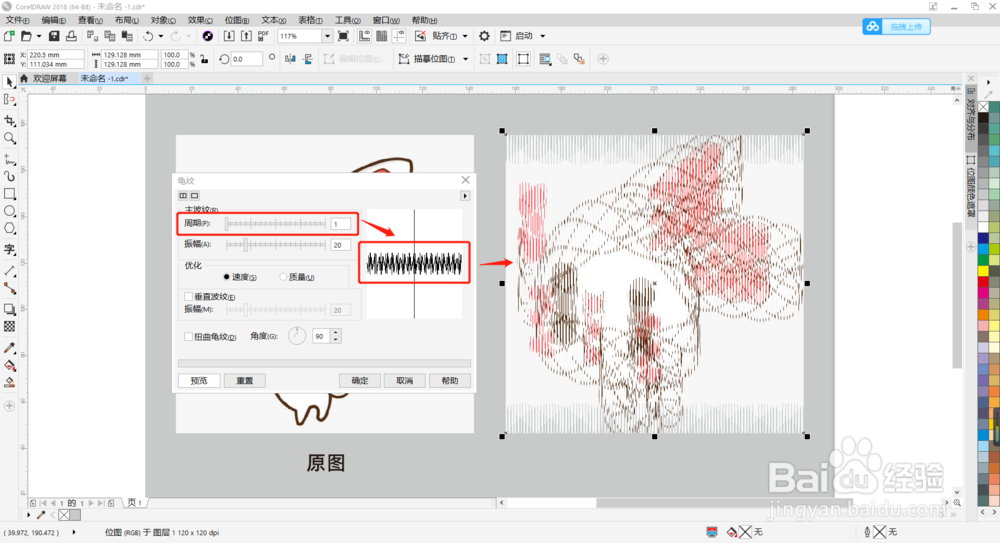Open the 工具 menu

pyautogui.click(x=348, y=20)
